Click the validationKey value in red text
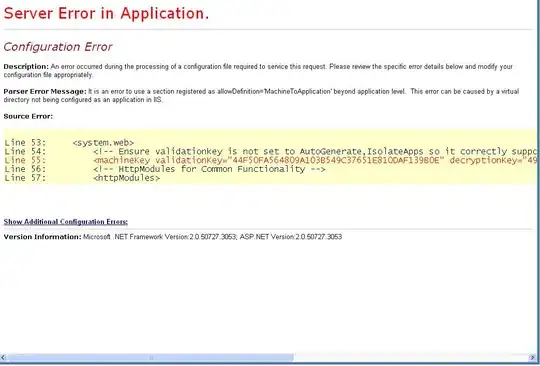Screen dimensions: 540x366 pyautogui.click(x=336, y=160)
